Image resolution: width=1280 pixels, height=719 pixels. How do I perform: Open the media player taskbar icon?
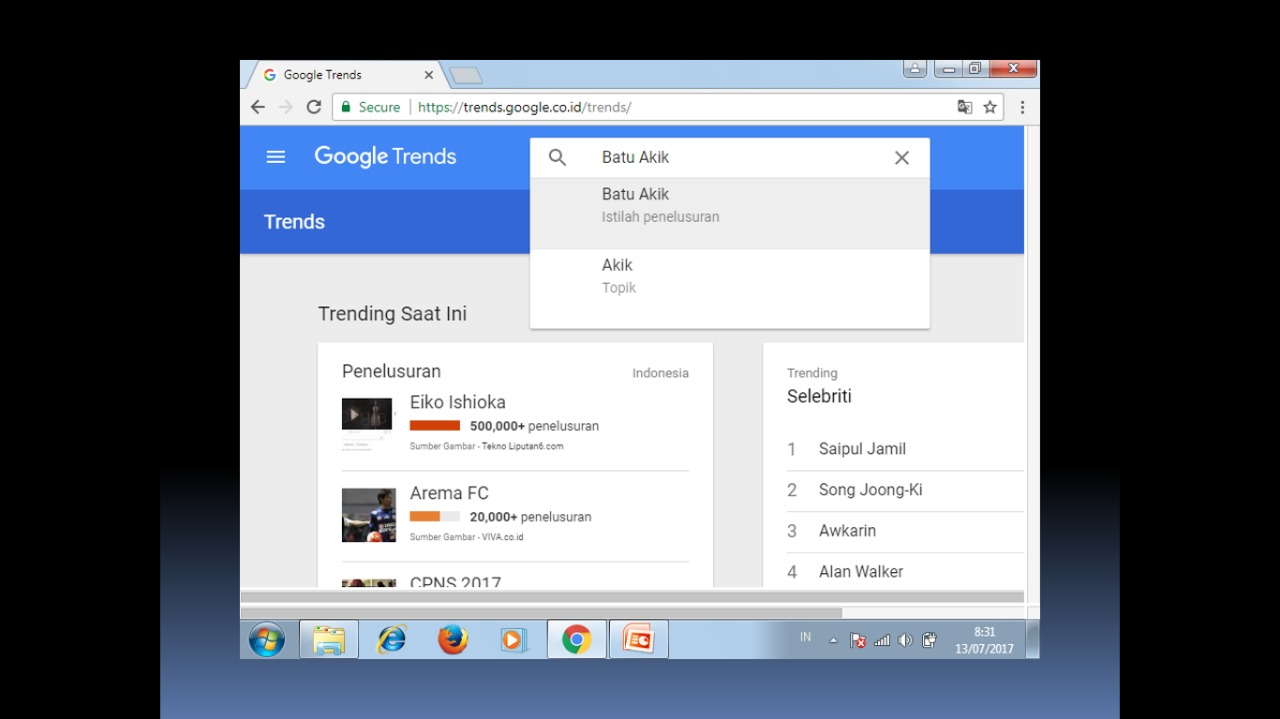(x=514, y=639)
